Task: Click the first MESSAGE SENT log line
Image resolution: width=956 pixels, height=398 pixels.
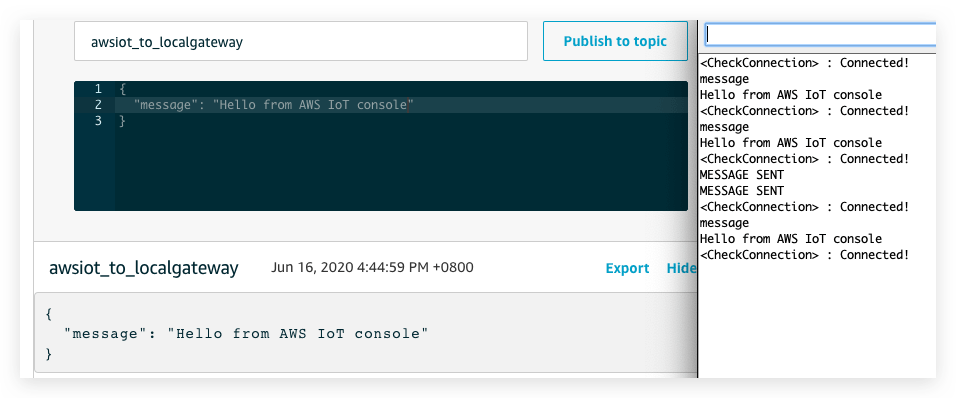Action: tap(742, 175)
